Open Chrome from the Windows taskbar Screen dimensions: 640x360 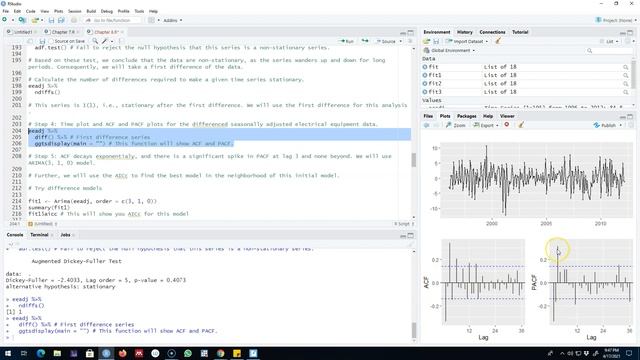[x=220, y=353]
